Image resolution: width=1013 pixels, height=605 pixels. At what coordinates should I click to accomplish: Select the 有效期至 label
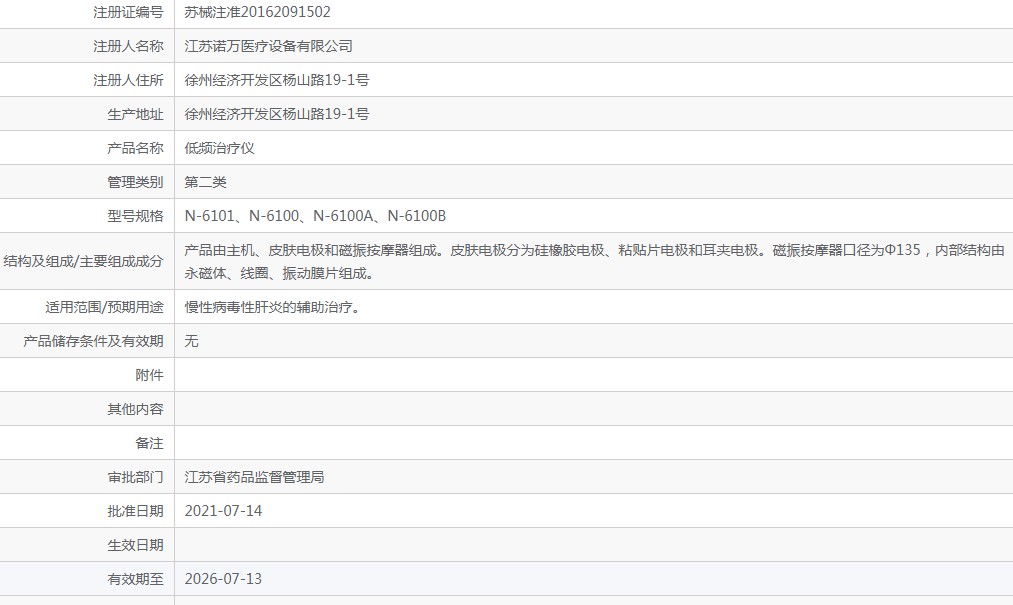tap(135, 579)
